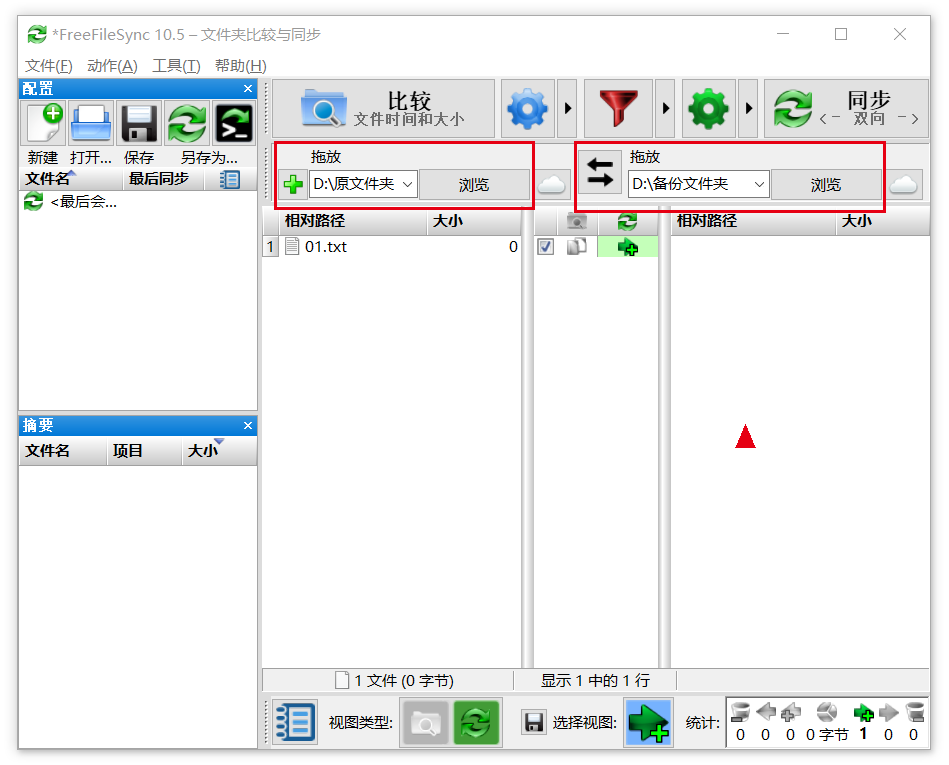Open 动作(A) menu
The image size is (949, 765).
click(x=112, y=65)
